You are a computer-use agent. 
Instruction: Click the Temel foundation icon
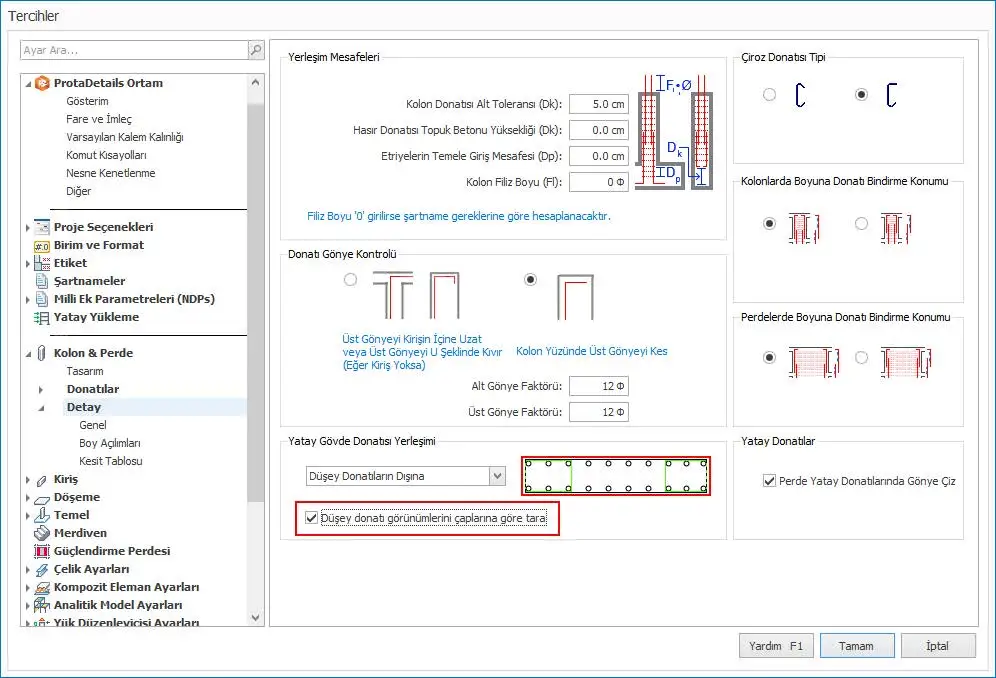coord(42,515)
